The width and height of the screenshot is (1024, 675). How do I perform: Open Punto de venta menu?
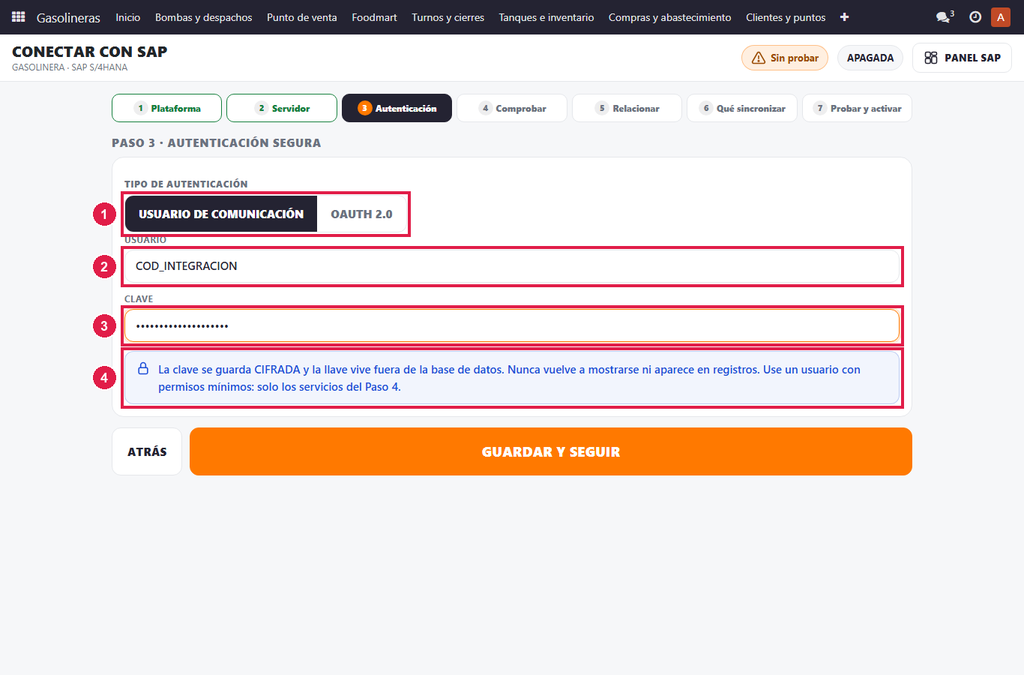coord(302,18)
